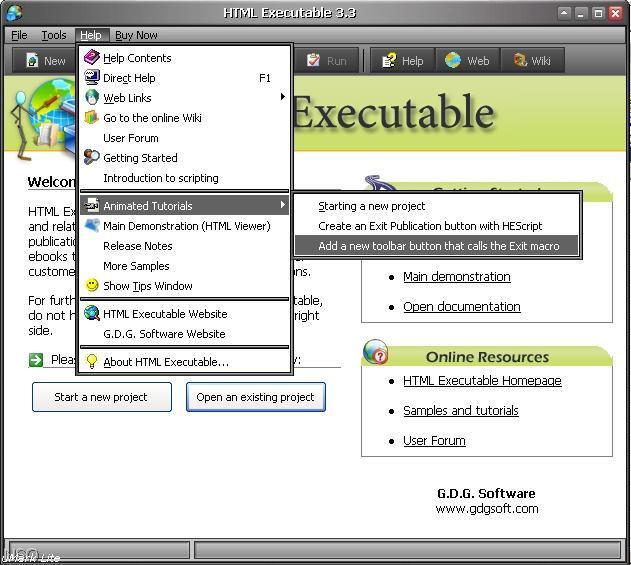Click the G.D.G. Software label
Screen dimensions: 631x565
coord(486,493)
